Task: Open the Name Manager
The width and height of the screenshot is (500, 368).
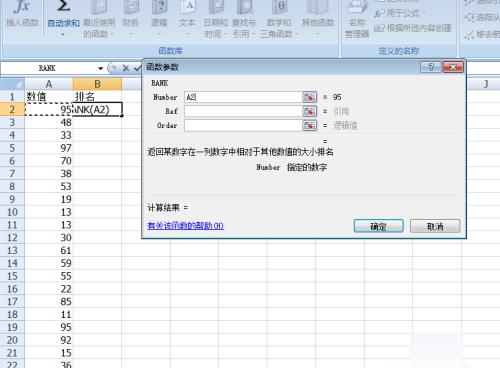Action: pyautogui.click(x=357, y=18)
